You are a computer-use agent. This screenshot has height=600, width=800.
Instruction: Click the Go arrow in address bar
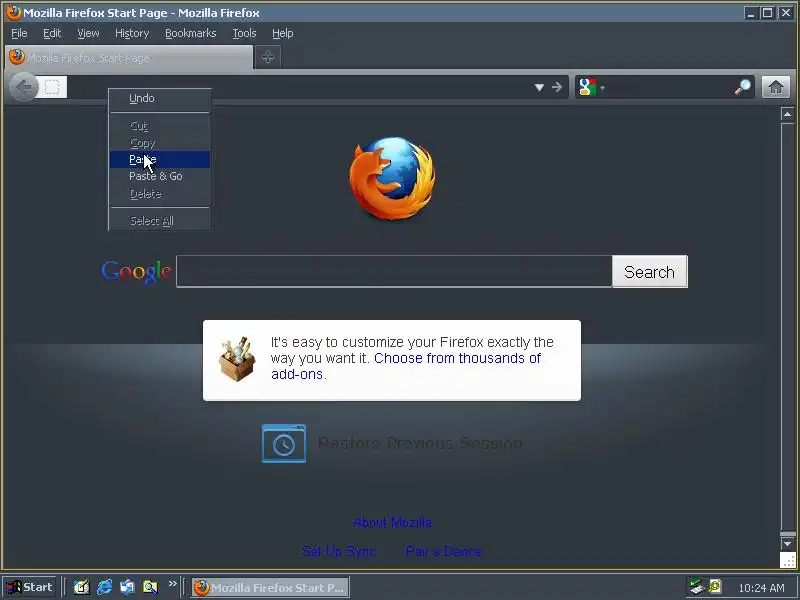tap(557, 87)
